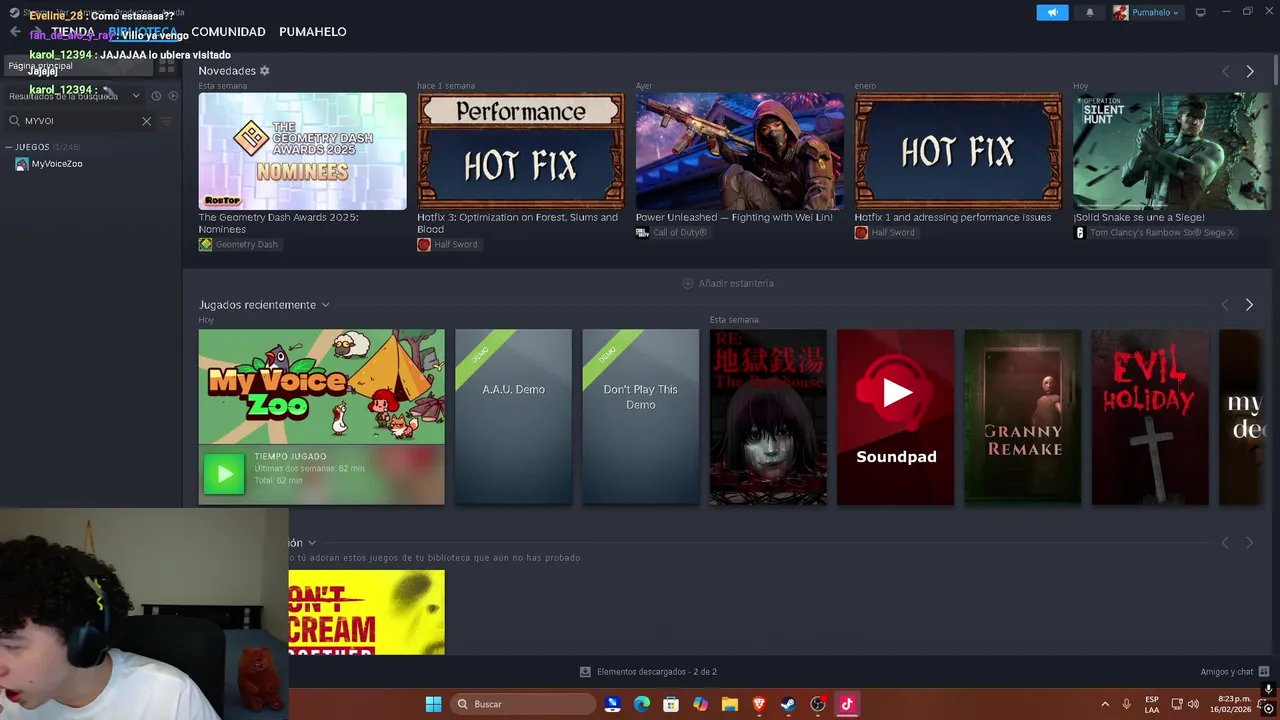
Task: Show next Novedades items arrow
Action: (x=1249, y=71)
